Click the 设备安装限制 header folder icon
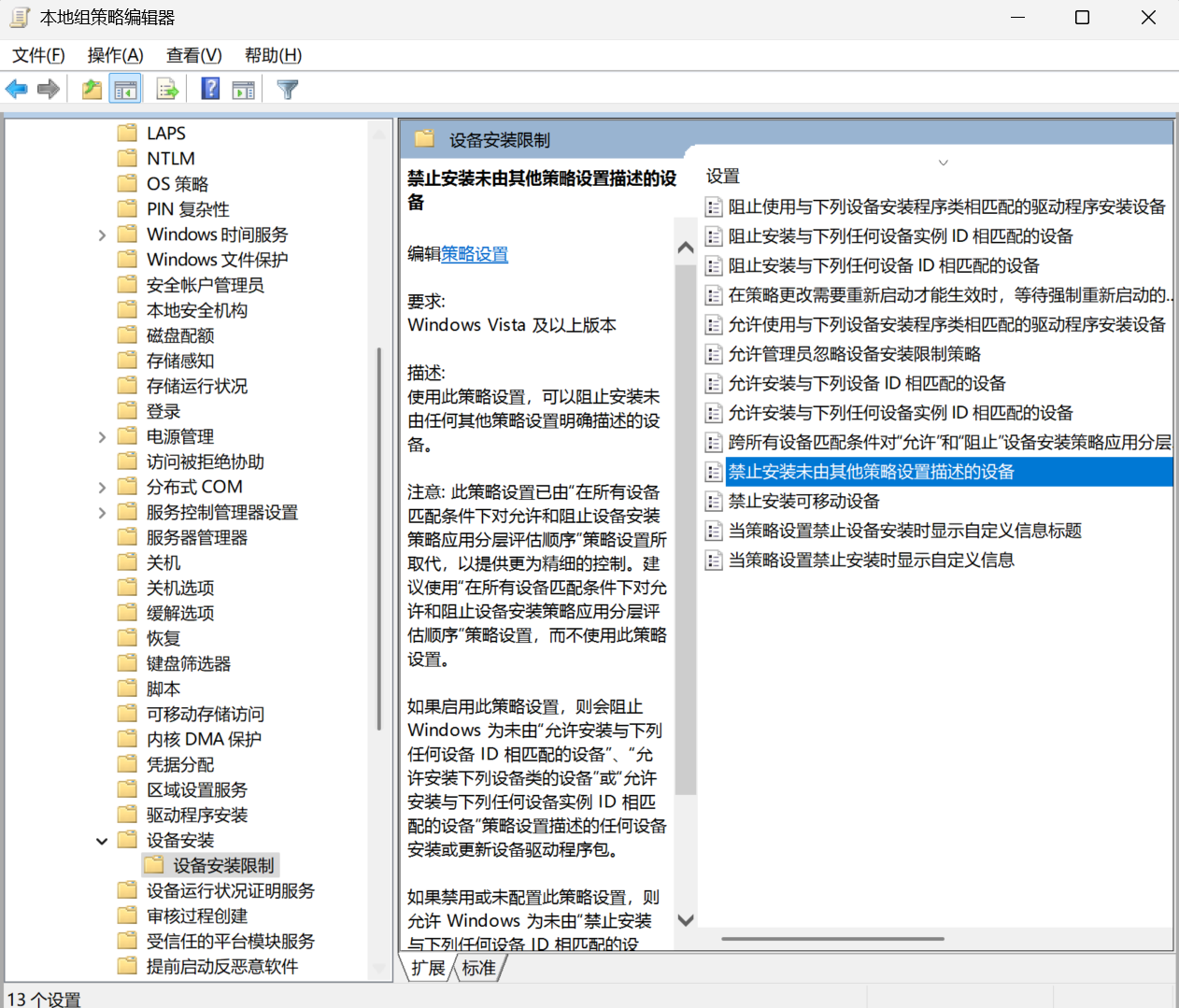This screenshot has height=1008, width=1179. tap(425, 138)
